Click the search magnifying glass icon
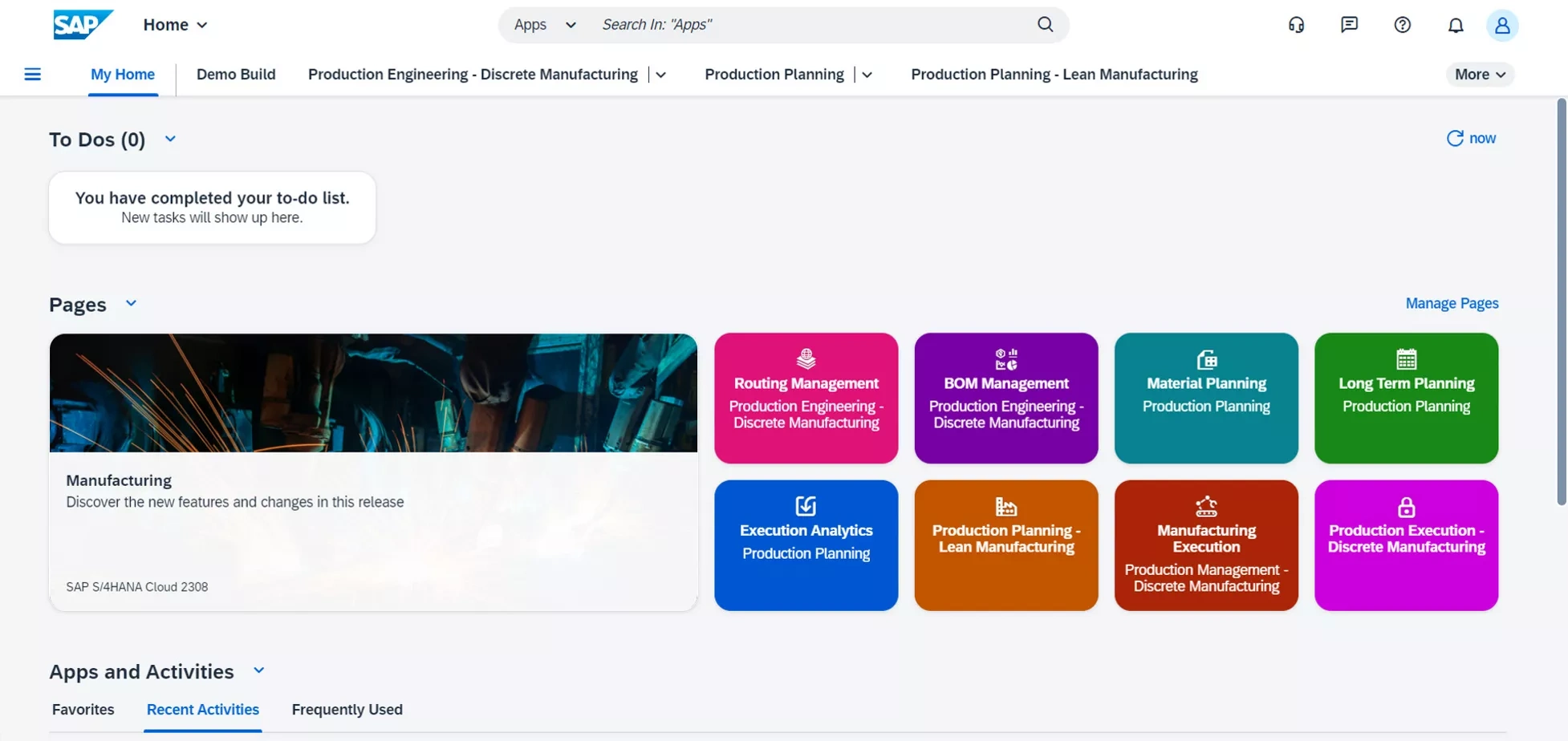 tap(1043, 24)
